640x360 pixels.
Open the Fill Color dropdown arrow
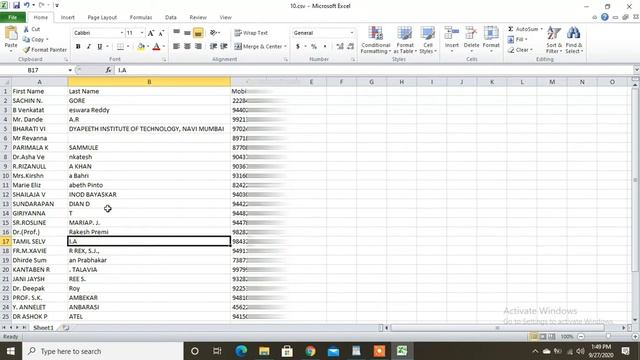(x=148, y=47)
